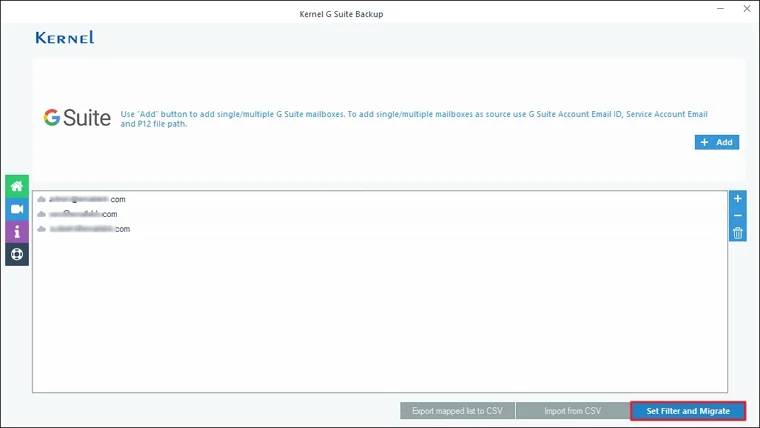Click the Kernel logo at top left
760x428 pixels.
click(x=64, y=38)
